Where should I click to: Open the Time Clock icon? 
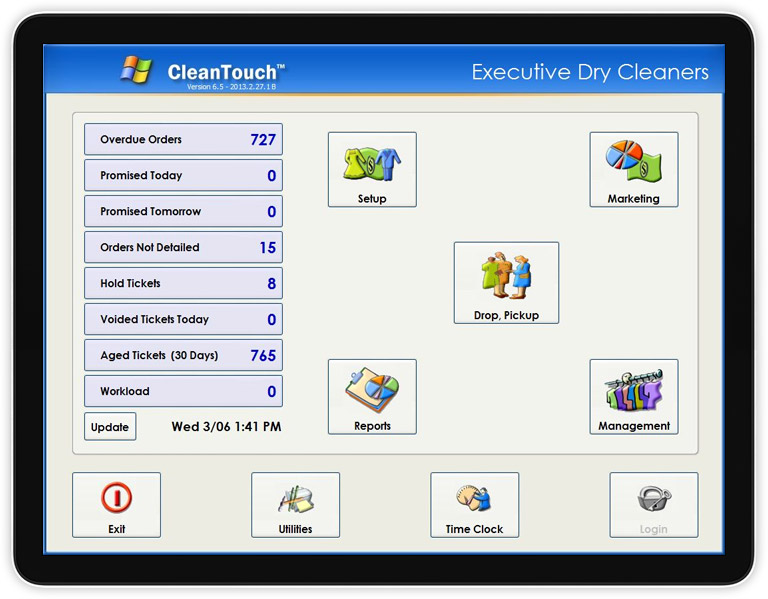[474, 499]
